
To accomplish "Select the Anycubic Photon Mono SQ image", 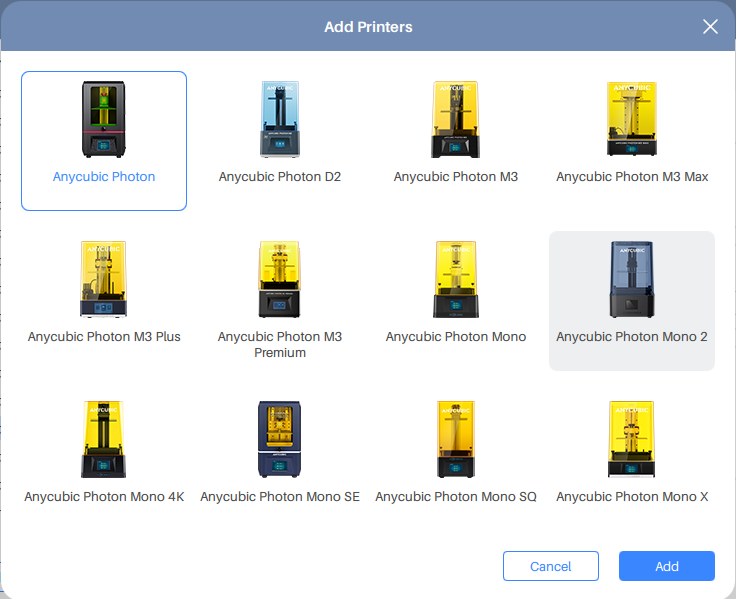I will [x=456, y=439].
